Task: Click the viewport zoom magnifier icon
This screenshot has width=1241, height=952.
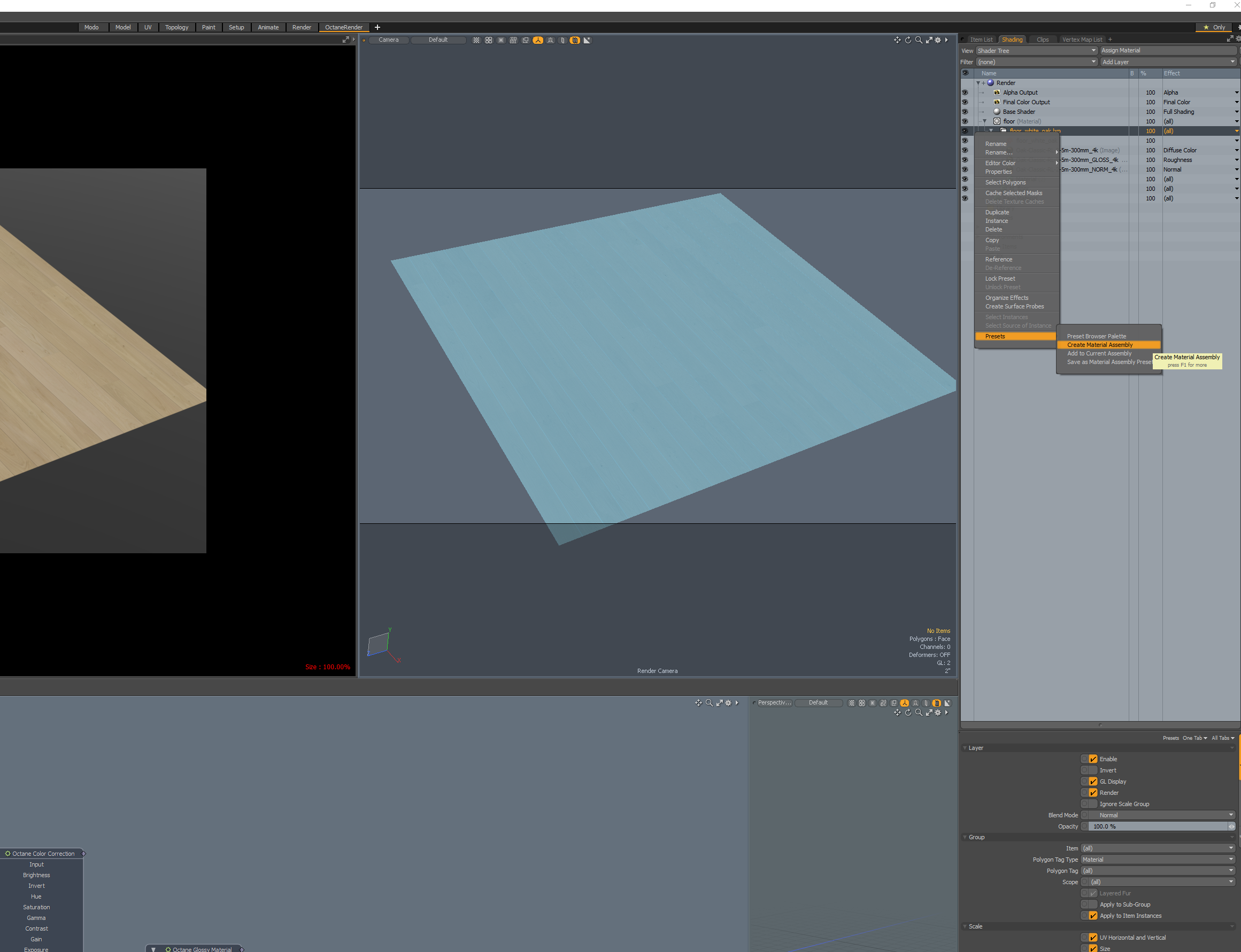Action: [919, 40]
